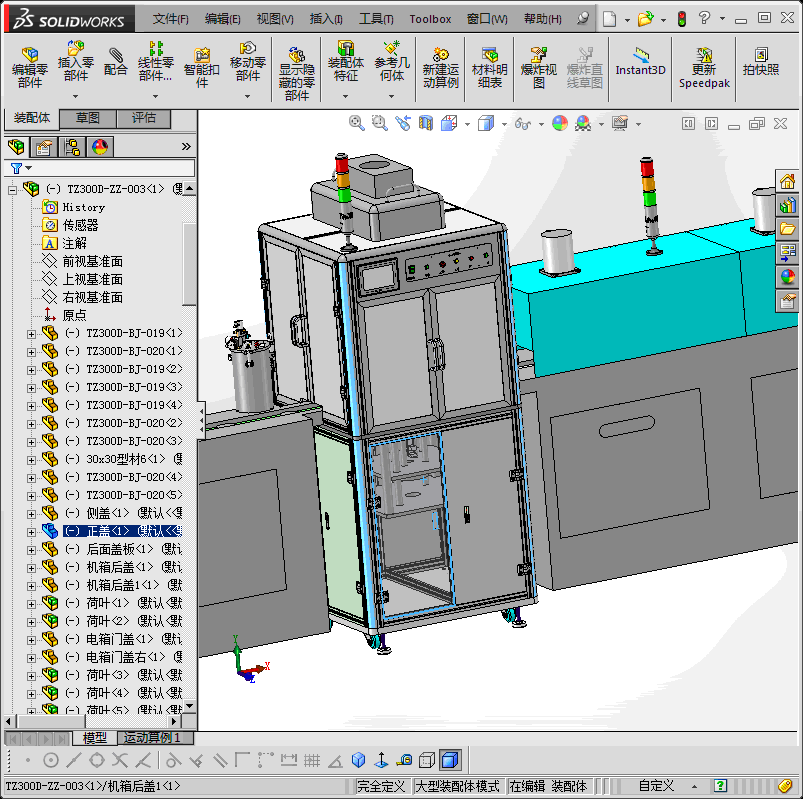The width and height of the screenshot is (803, 799).
Task: Click the zoom-to-fit magnifier in view toolbar
Action: (357, 123)
